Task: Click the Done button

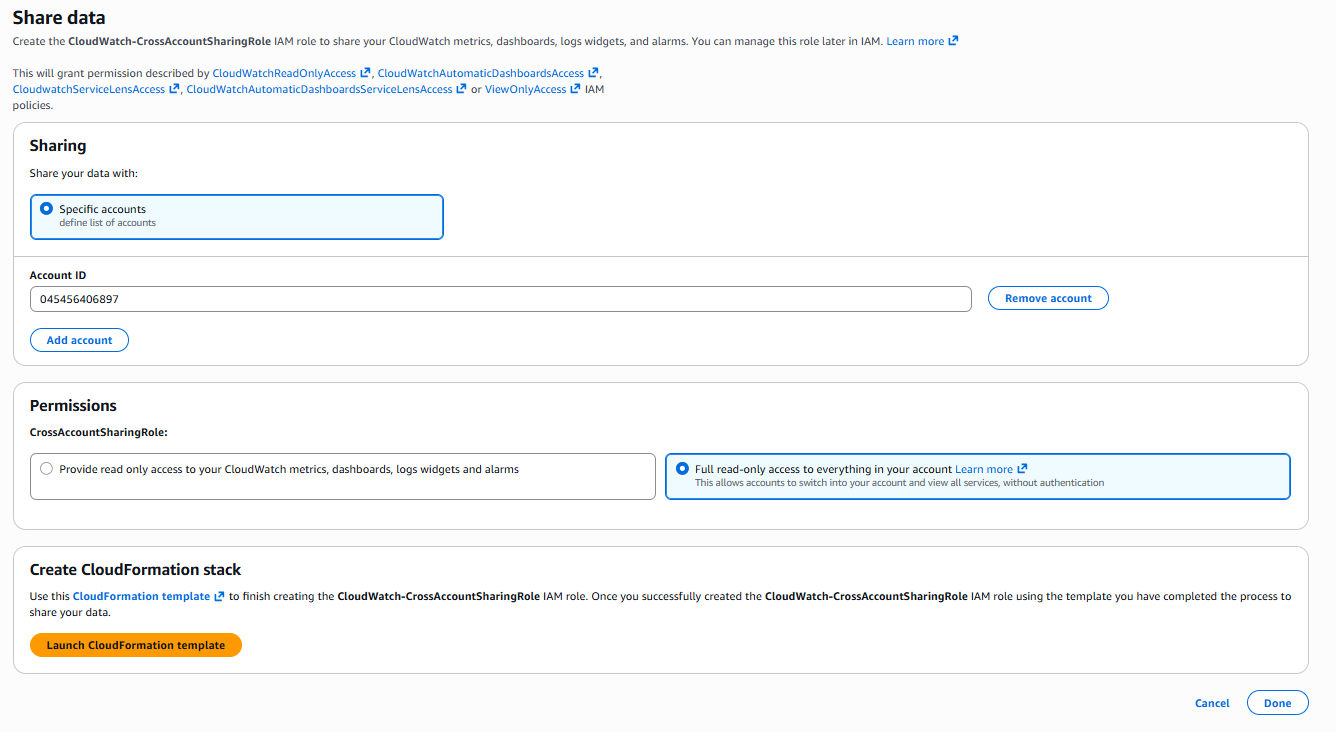Action: tap(1278, 703)
